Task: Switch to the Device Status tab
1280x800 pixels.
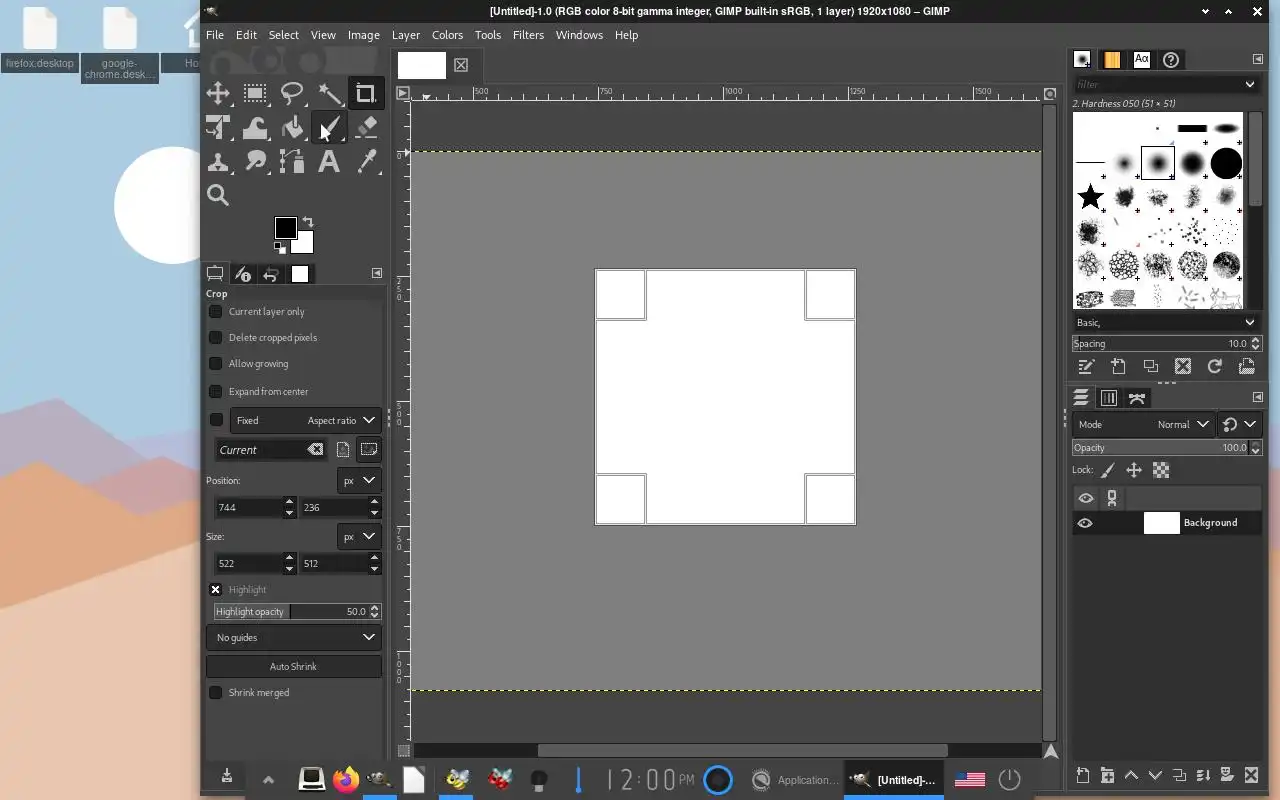Action: (x=243, y=274)
